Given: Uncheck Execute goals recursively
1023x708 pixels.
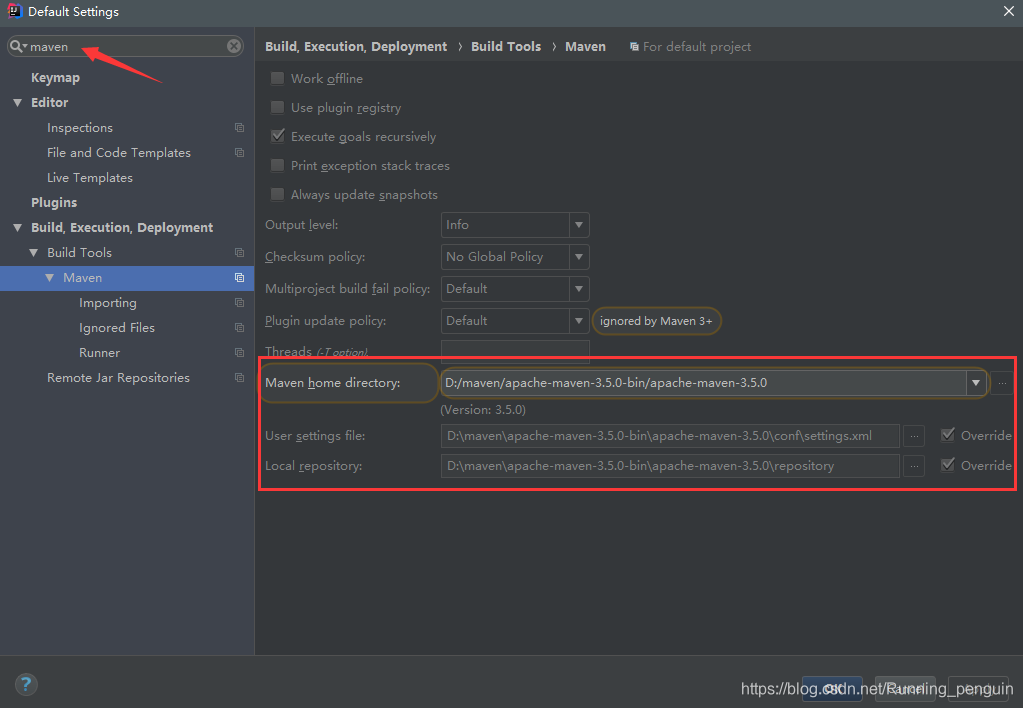Looking at the screenshot, I should pyautogui.click(x=277, y=136).
